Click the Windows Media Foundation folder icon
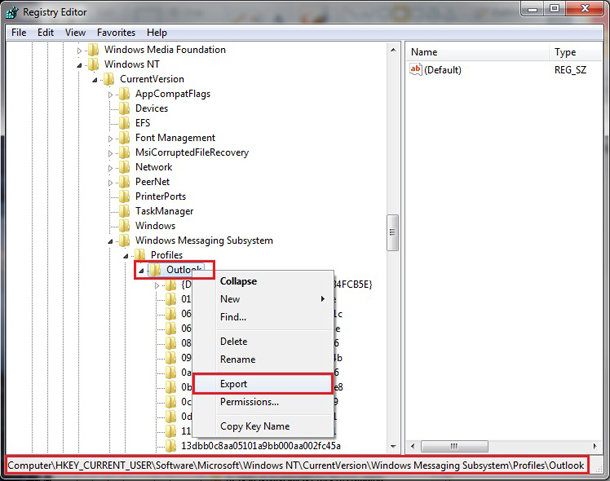Image resolution: width=610 pixels, height=481 pixels. pyautogui.click(x=93, y=50)
